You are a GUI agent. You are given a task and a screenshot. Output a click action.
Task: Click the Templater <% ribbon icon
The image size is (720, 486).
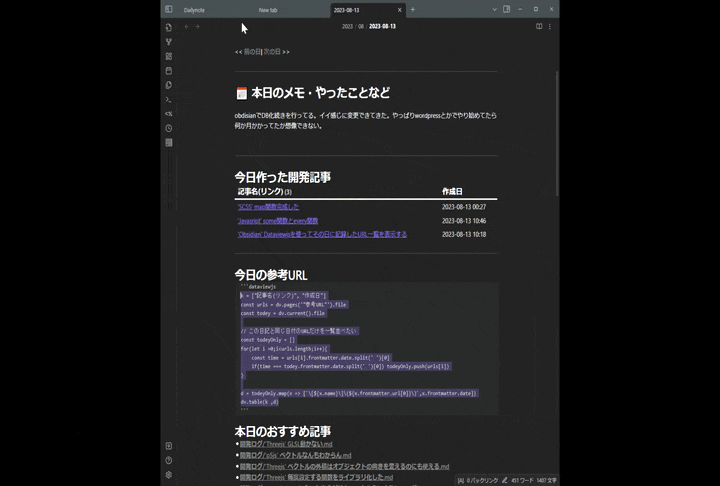[169, 113]
